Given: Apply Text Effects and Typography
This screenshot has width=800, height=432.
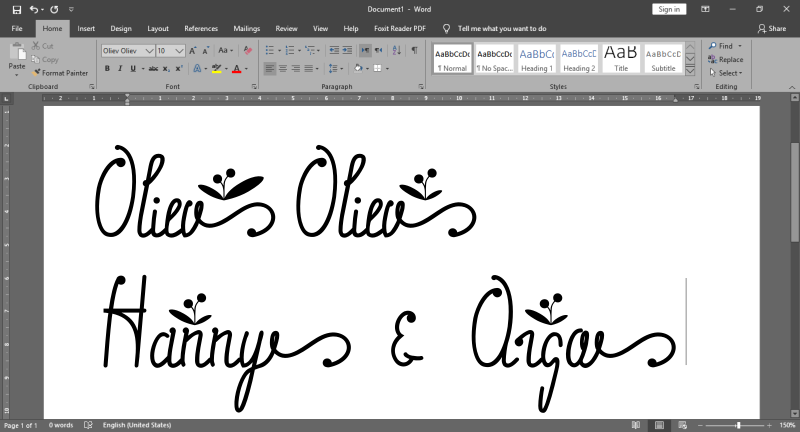Looking at the screenshot, I should coord(199,69).
